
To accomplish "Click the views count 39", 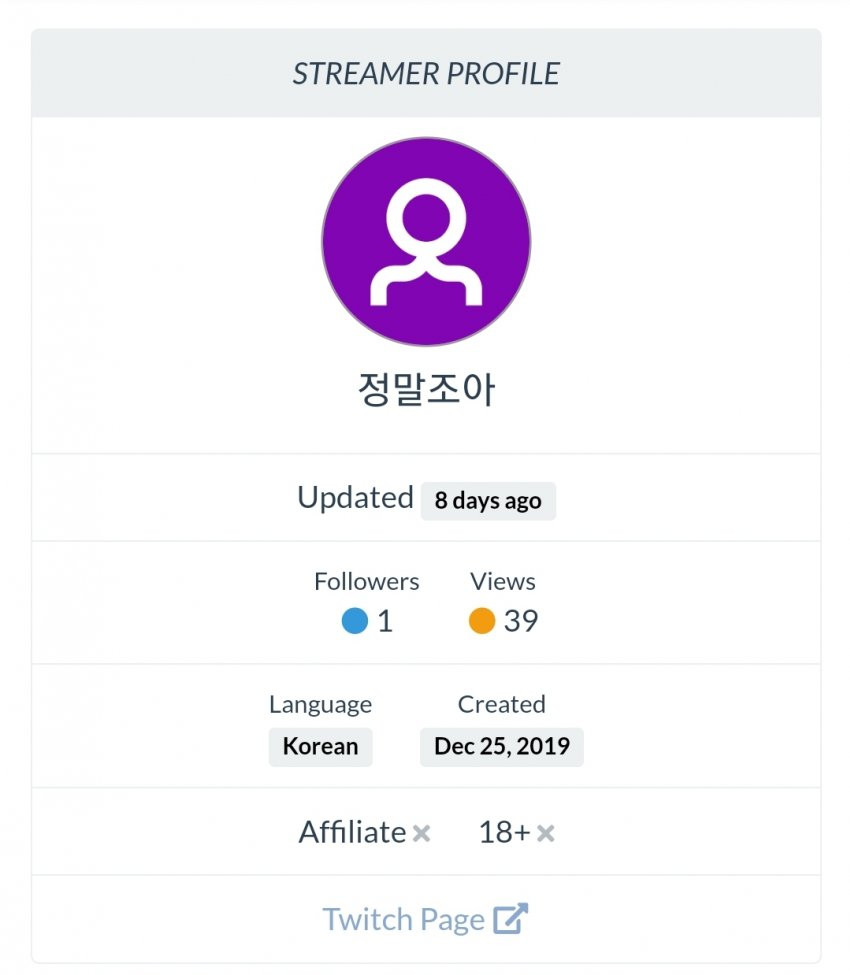I will [521, 621].
